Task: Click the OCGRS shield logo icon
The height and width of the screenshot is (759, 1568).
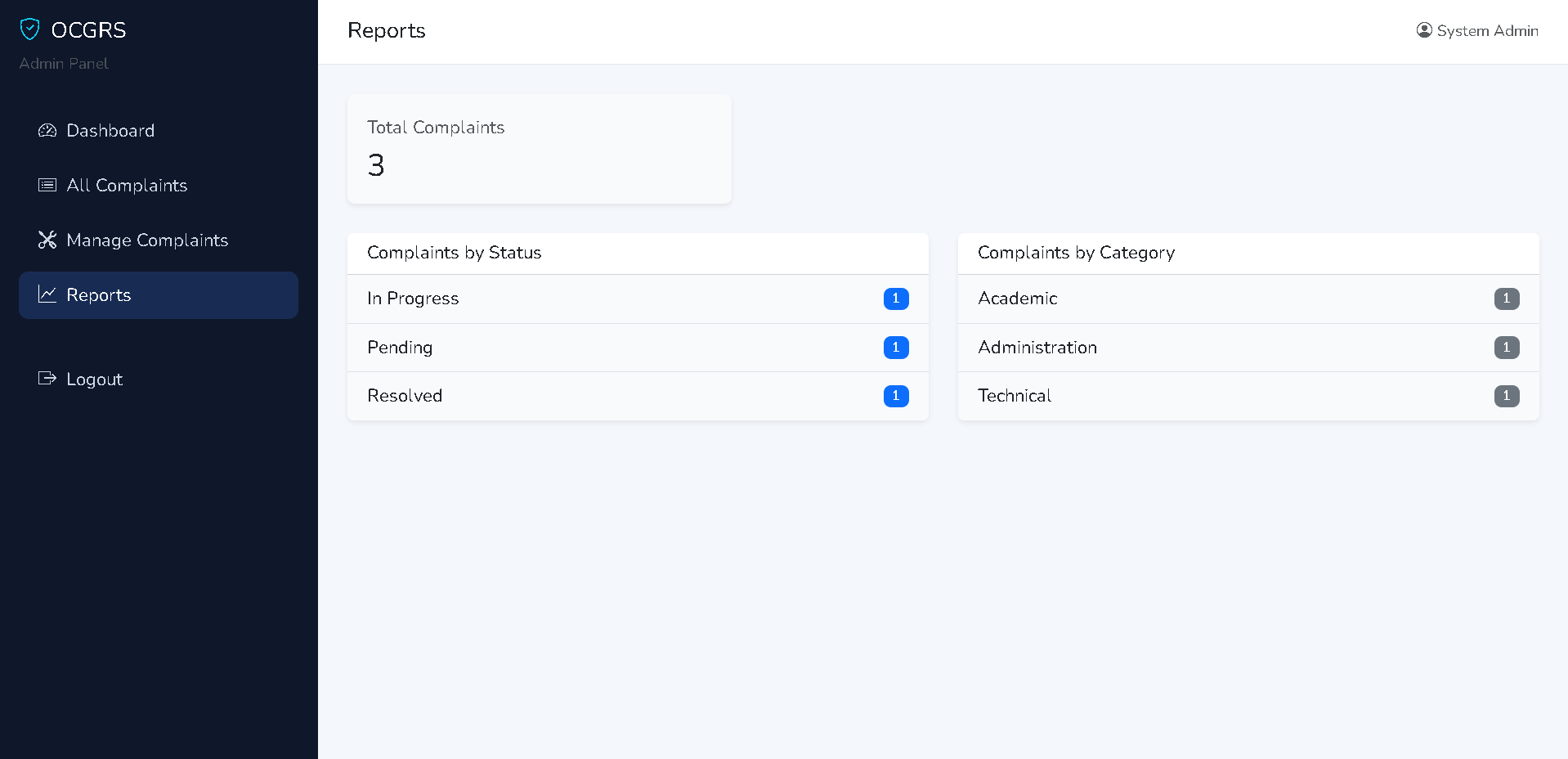Action: [x=29, y=29]
